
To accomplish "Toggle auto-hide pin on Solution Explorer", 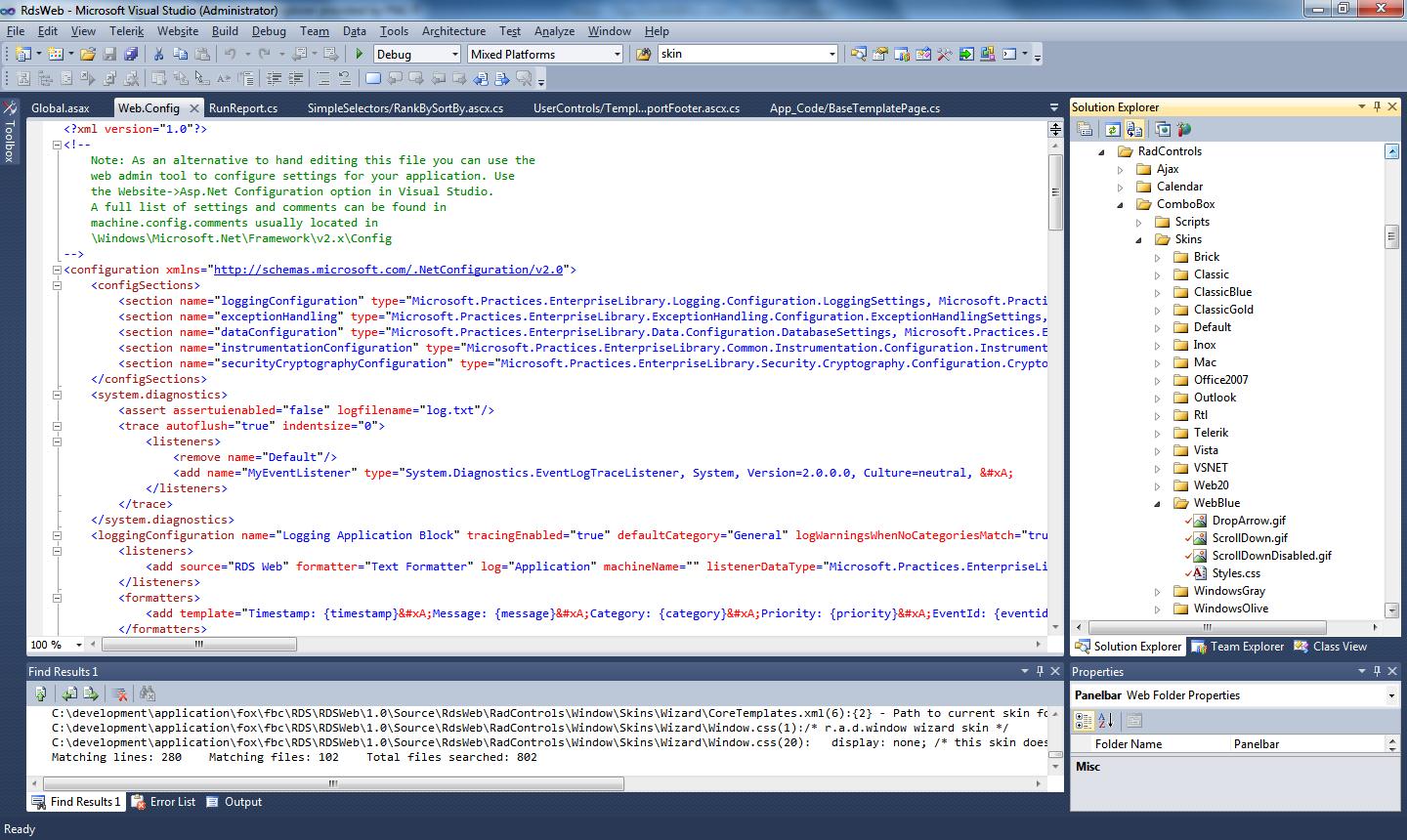I will (1378, 107).
